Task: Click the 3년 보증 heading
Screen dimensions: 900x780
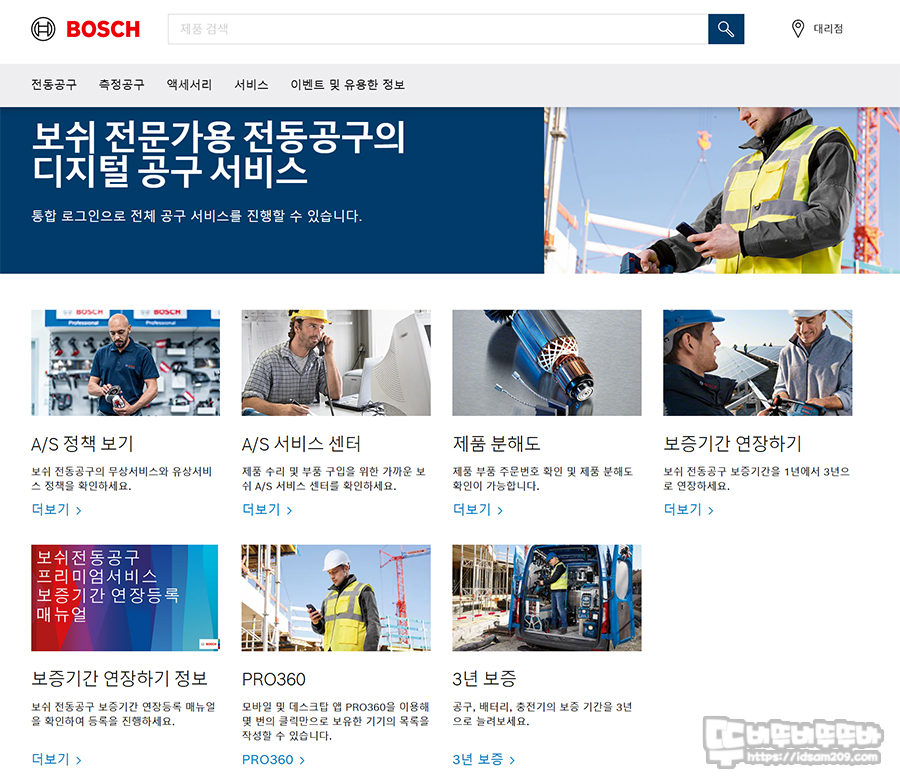Action: pyautogui.click(x=484, y=678)
